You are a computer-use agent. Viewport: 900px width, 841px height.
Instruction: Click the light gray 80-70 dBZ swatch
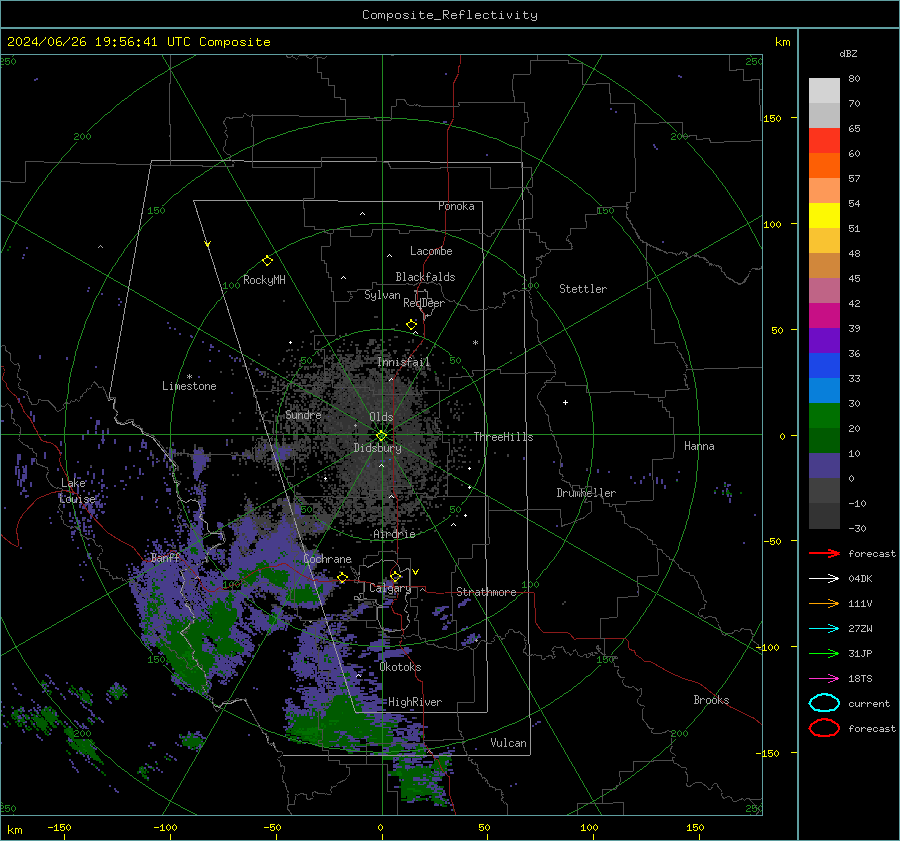click(824, 91)
